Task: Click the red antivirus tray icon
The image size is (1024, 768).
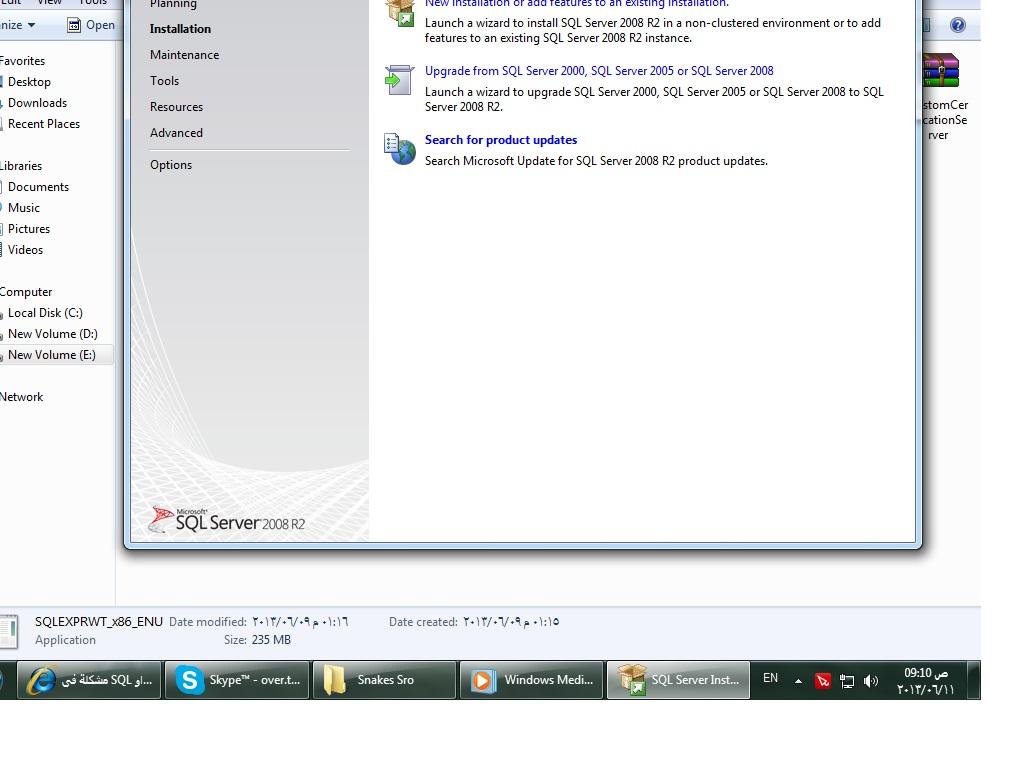Action: pos(822,681)
